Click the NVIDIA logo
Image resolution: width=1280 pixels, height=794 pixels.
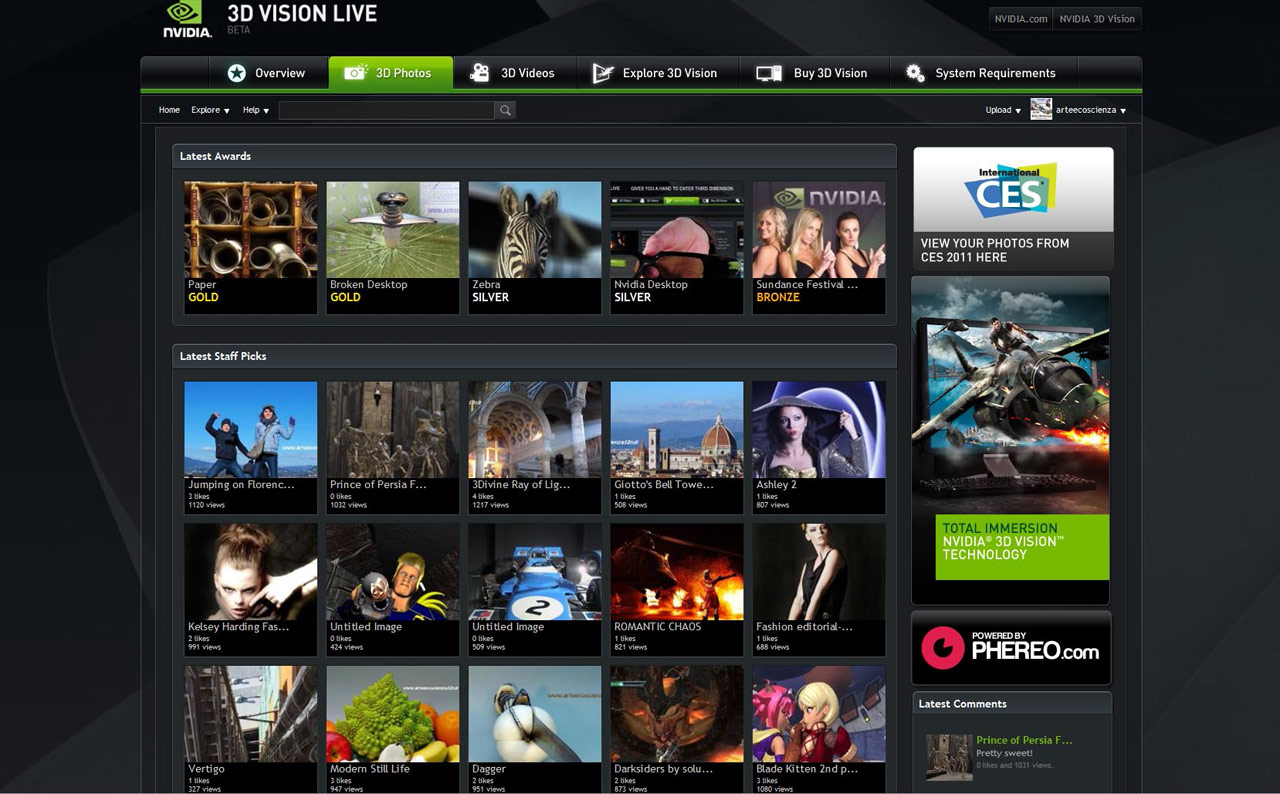(x=188, y=19)
